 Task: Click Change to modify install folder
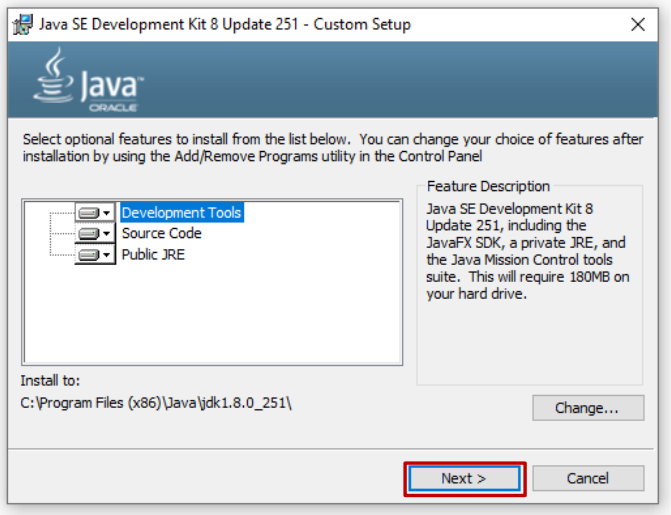(588, 408)
